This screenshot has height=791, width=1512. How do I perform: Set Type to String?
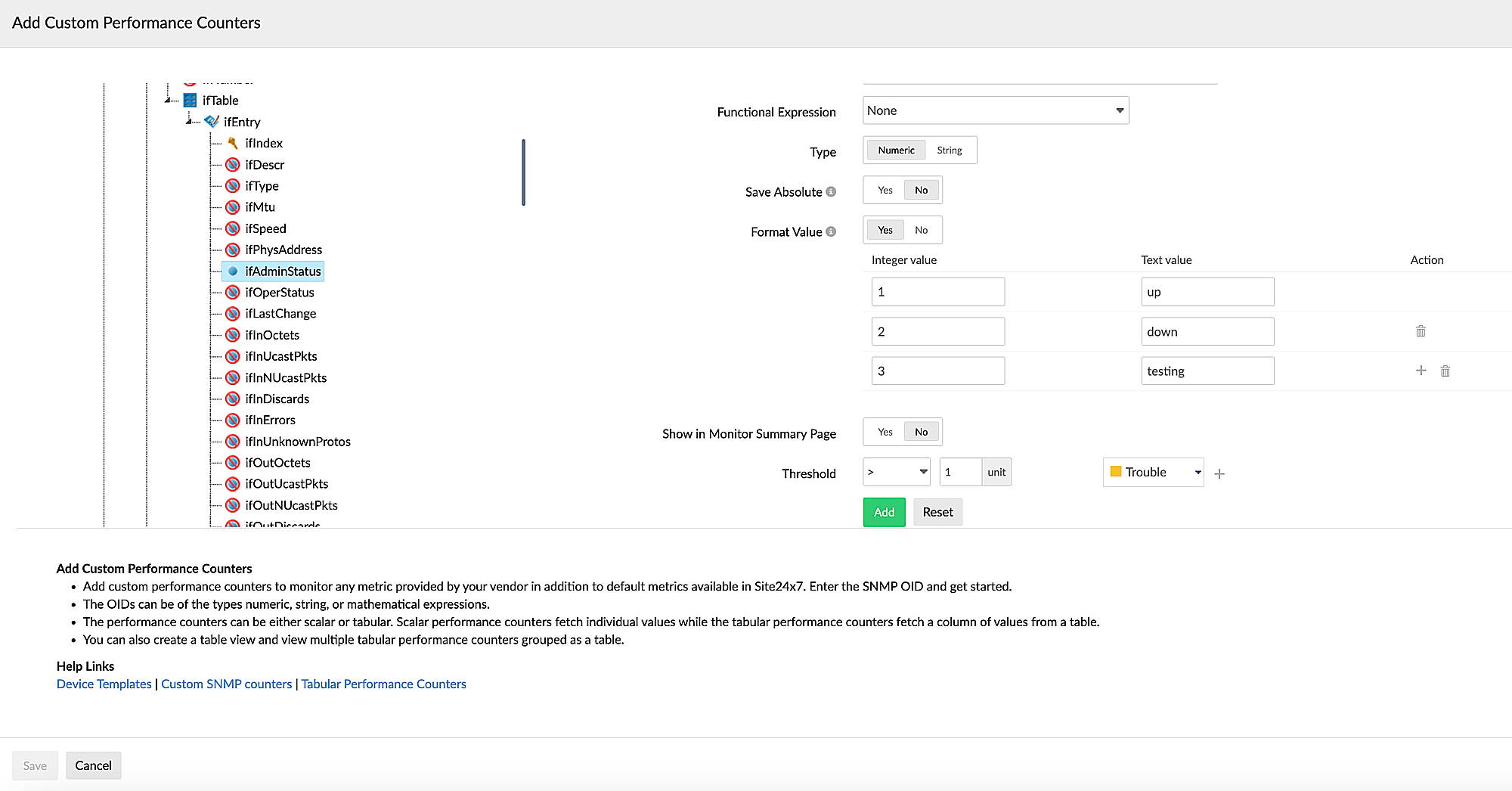tap(949, 150)
